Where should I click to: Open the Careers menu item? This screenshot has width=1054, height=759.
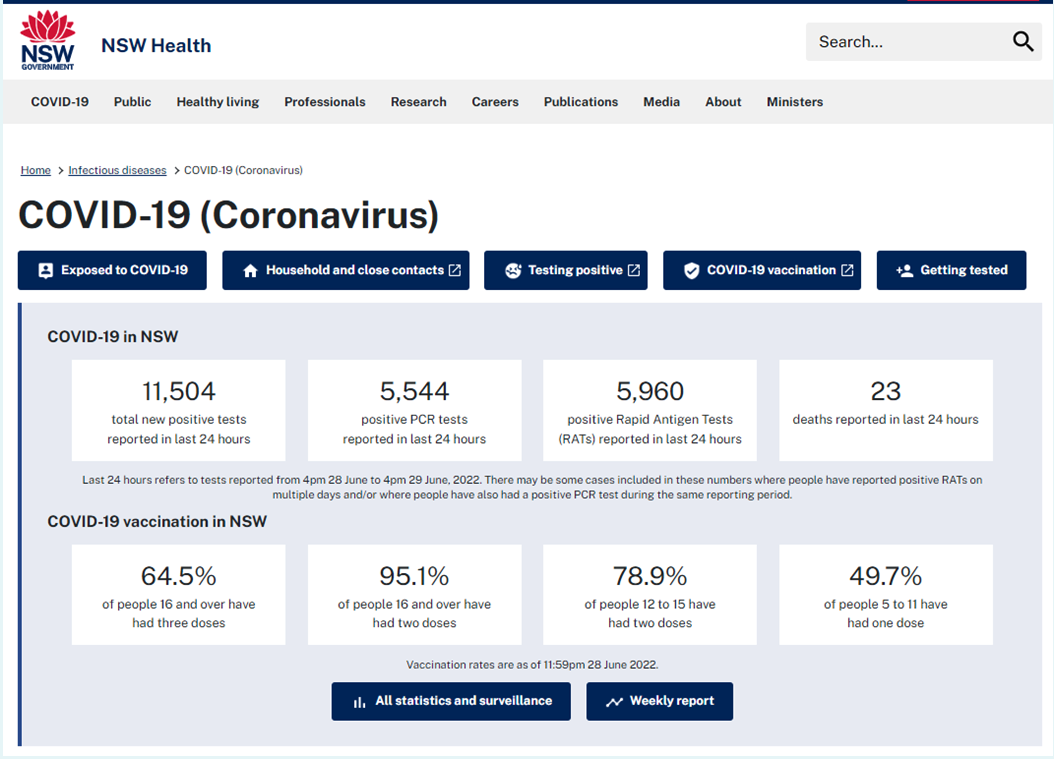[x=495, y=102]
